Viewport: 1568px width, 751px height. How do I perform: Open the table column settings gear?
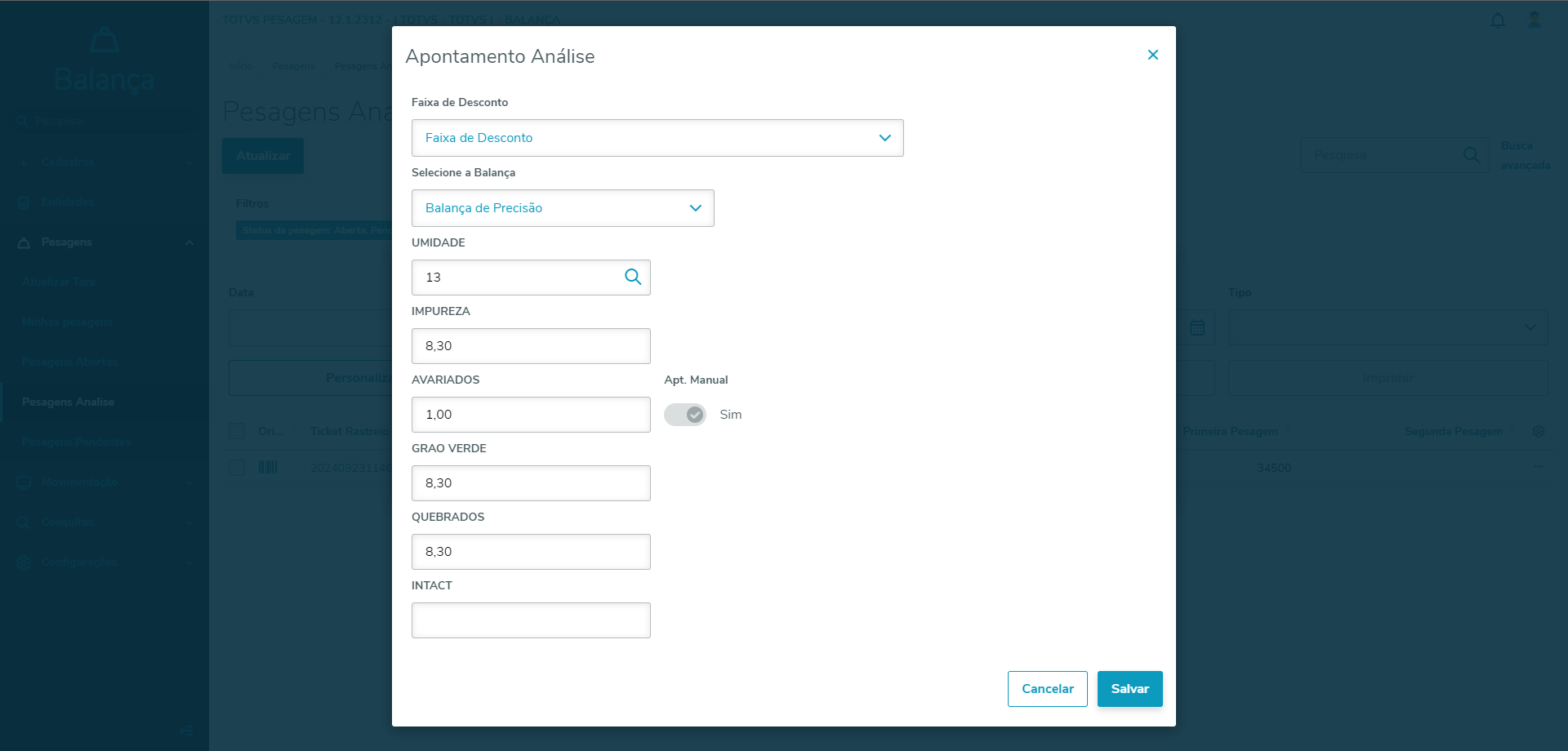[1539, 431]
